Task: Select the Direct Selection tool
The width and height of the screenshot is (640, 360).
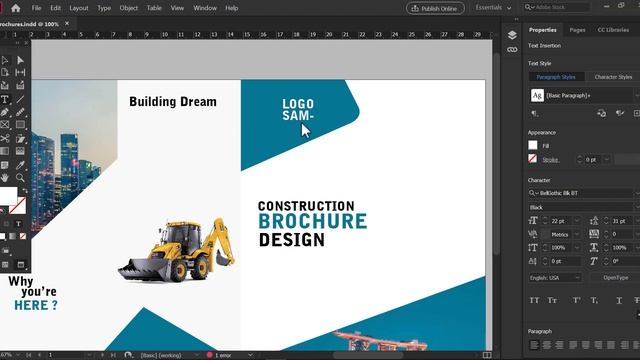Action: pos(20,60)
